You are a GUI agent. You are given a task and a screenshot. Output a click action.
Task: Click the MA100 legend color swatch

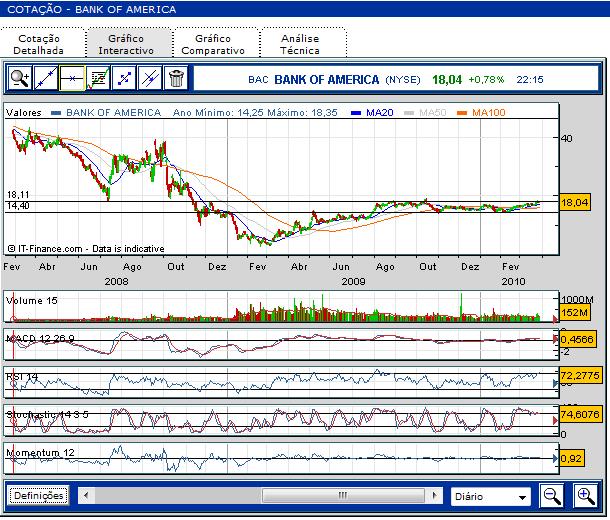click(x=462, y=113)
